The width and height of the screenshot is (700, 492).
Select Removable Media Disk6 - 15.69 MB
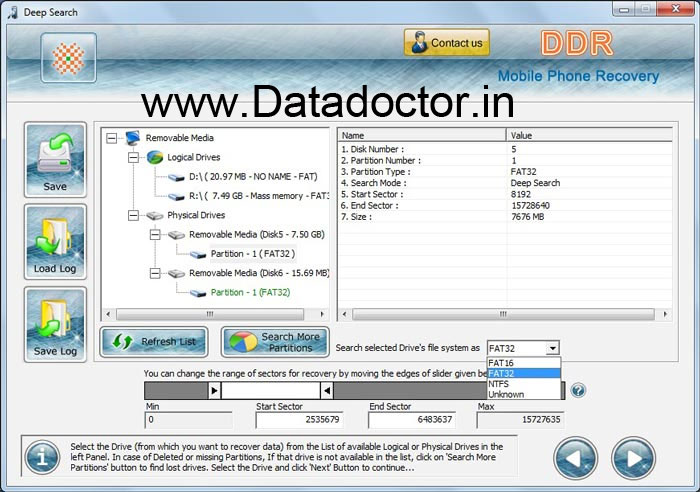point(259,273)
